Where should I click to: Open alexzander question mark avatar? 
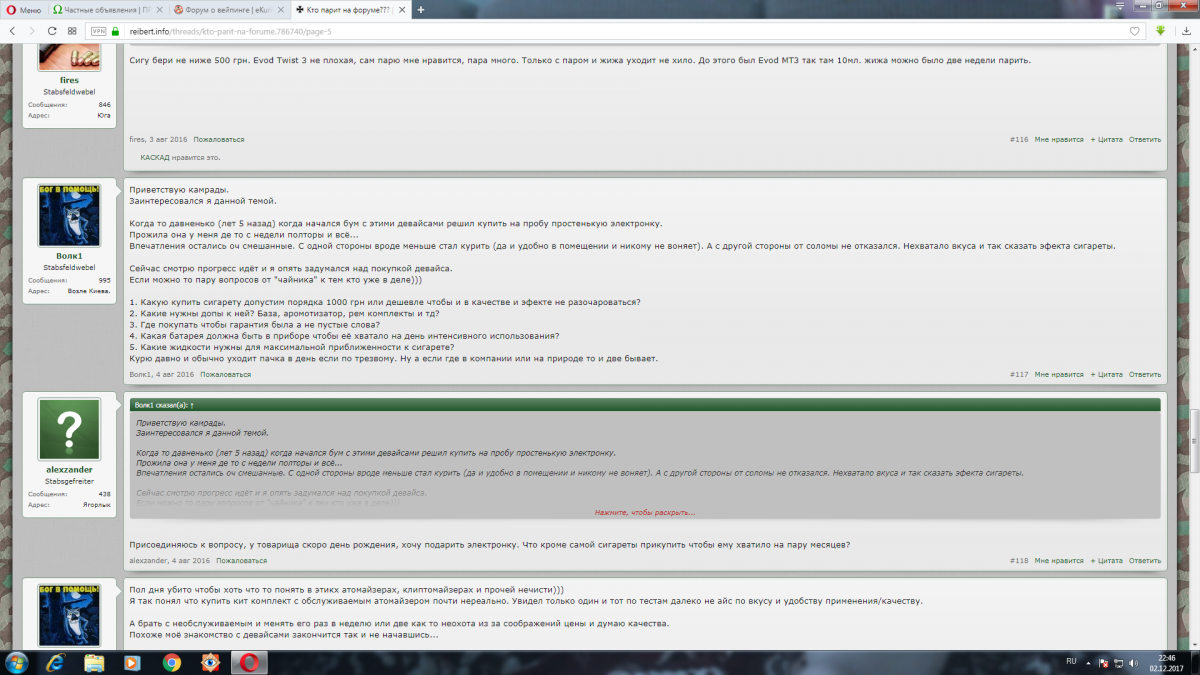[69, 429]
